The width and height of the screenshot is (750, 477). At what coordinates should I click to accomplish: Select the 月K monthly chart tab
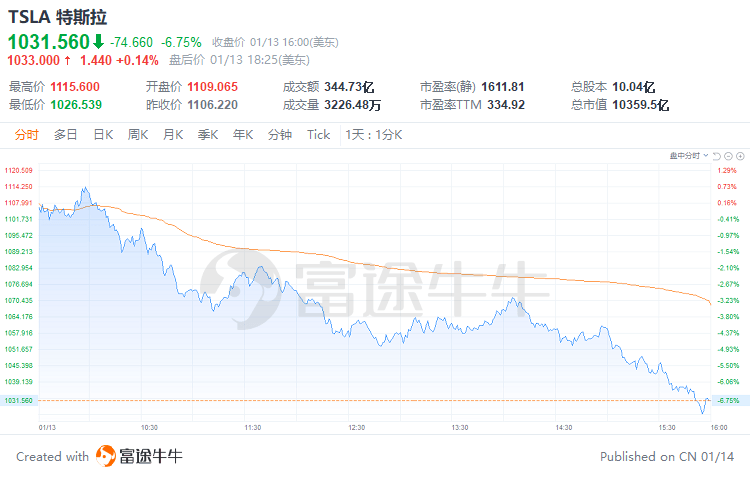pos(173,135)
